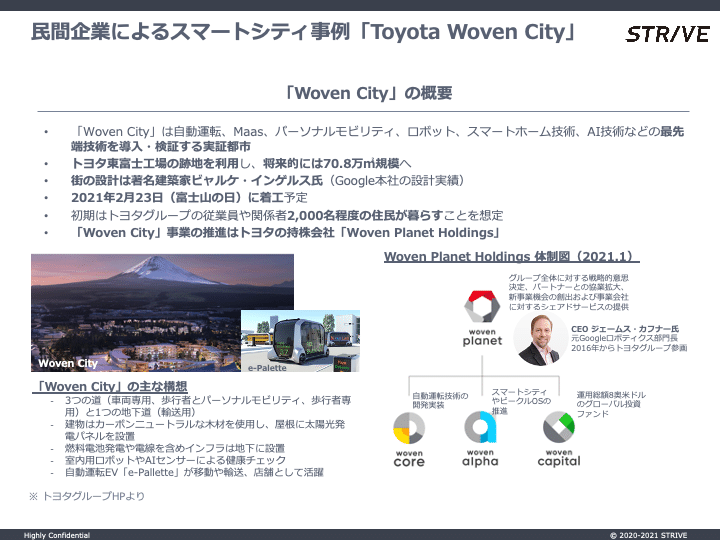Click the STRIVE logo
This screenshot has width=720, height=540.
(668, 34)
